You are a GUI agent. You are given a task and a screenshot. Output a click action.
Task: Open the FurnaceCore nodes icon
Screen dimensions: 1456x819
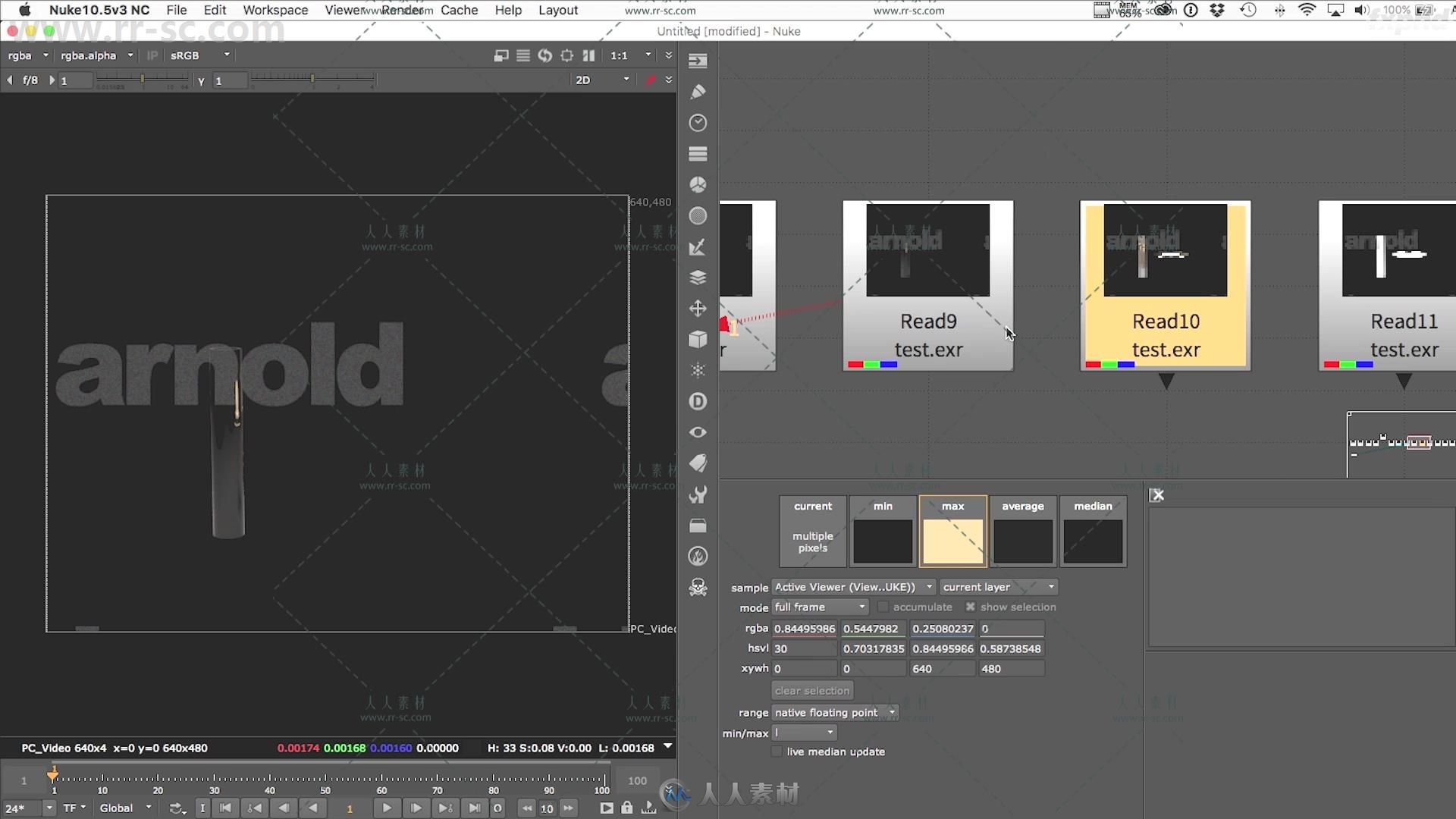tap(698, 557)
